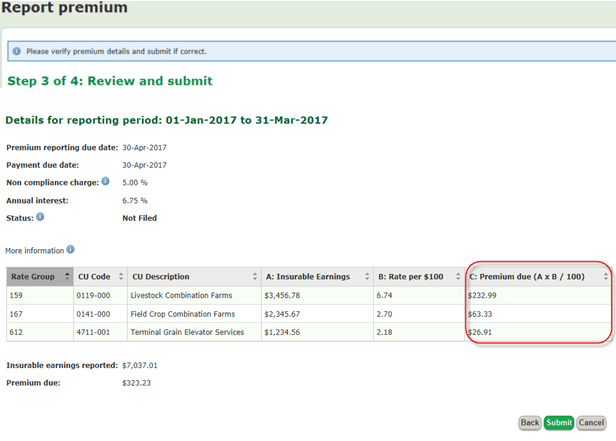This screenshot has height=441, width=616.
Task: Sort by A: Insurable Earnings arrow
Action: [367, 276]
